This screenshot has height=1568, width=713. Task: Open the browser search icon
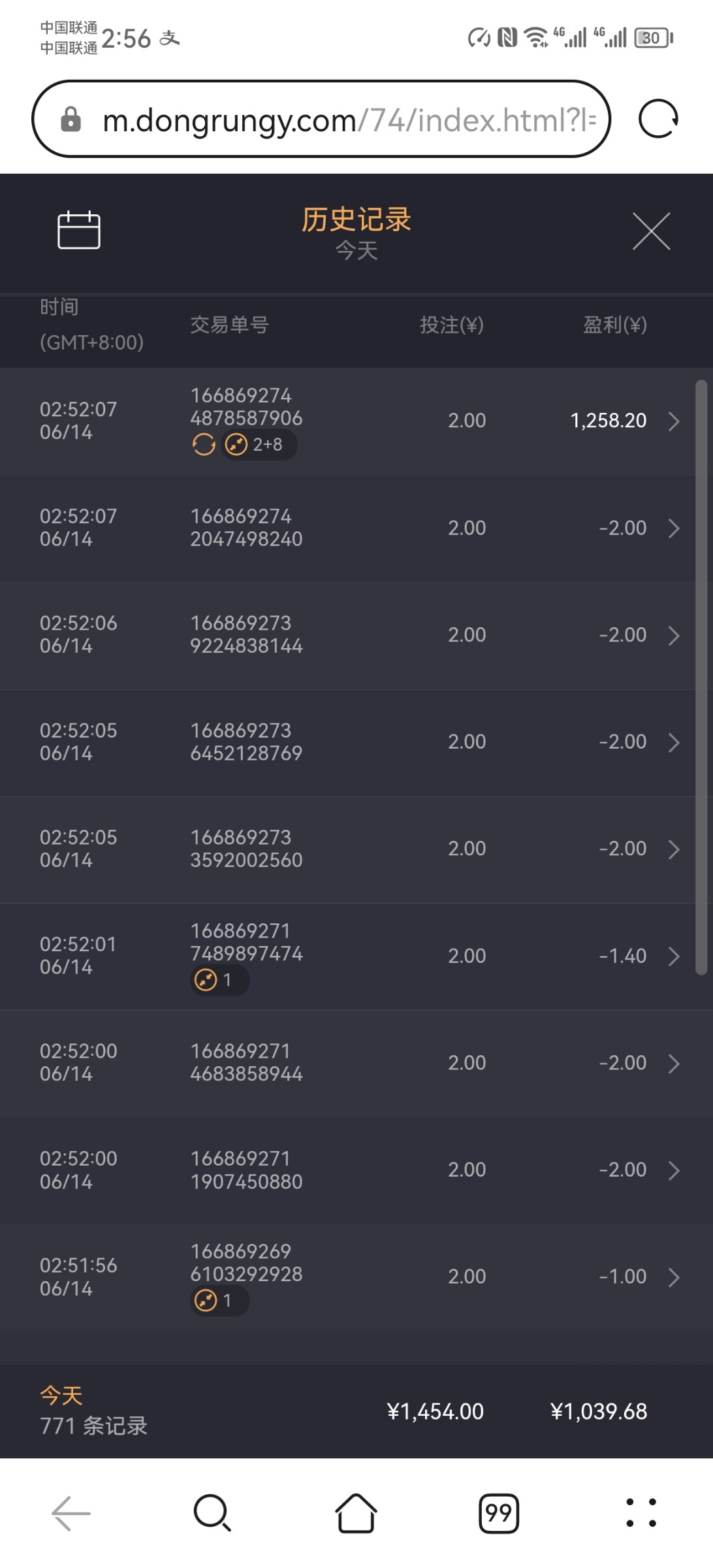[x=212, y=1513]
